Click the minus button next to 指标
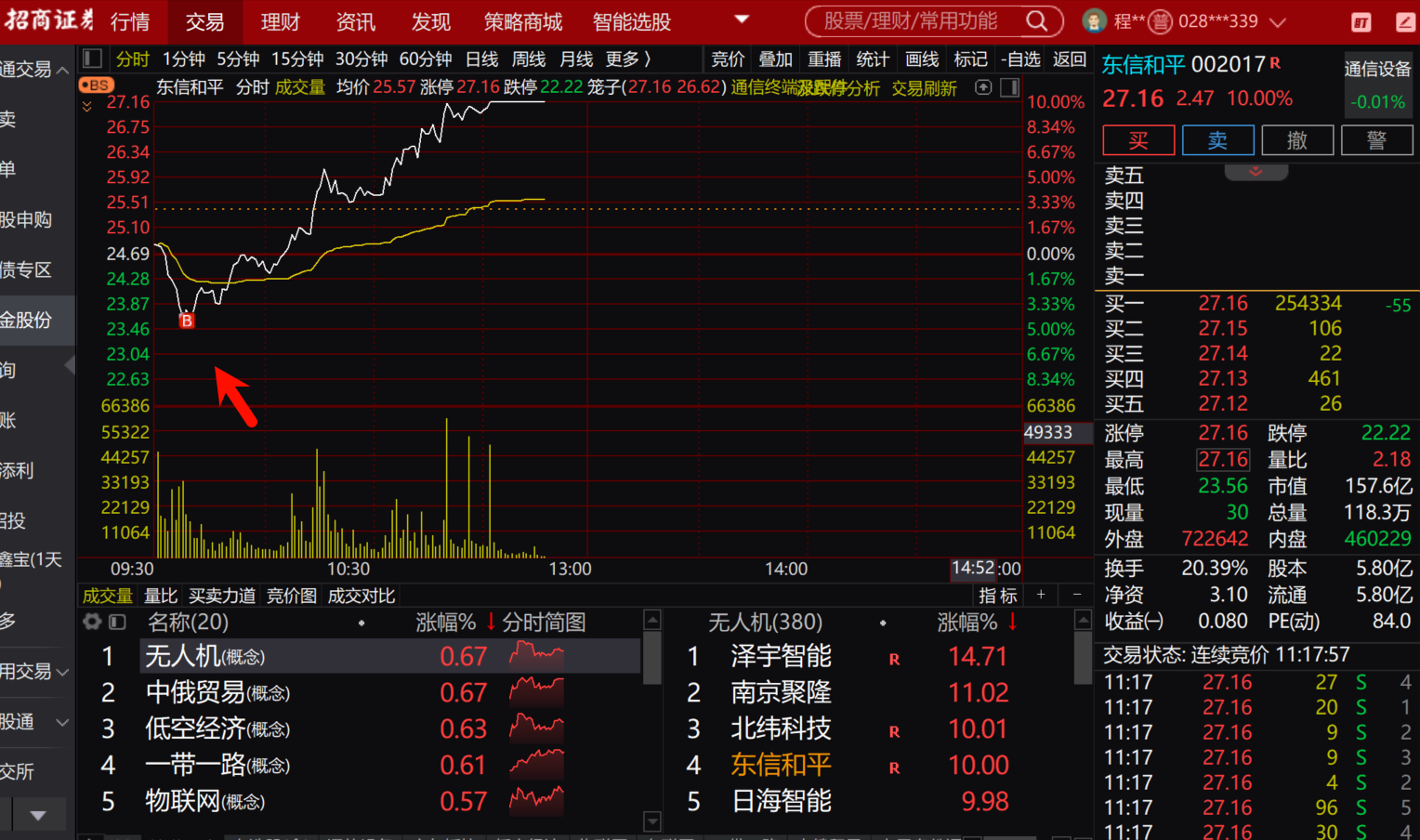1420x840 pixels. click(1076, 595)
